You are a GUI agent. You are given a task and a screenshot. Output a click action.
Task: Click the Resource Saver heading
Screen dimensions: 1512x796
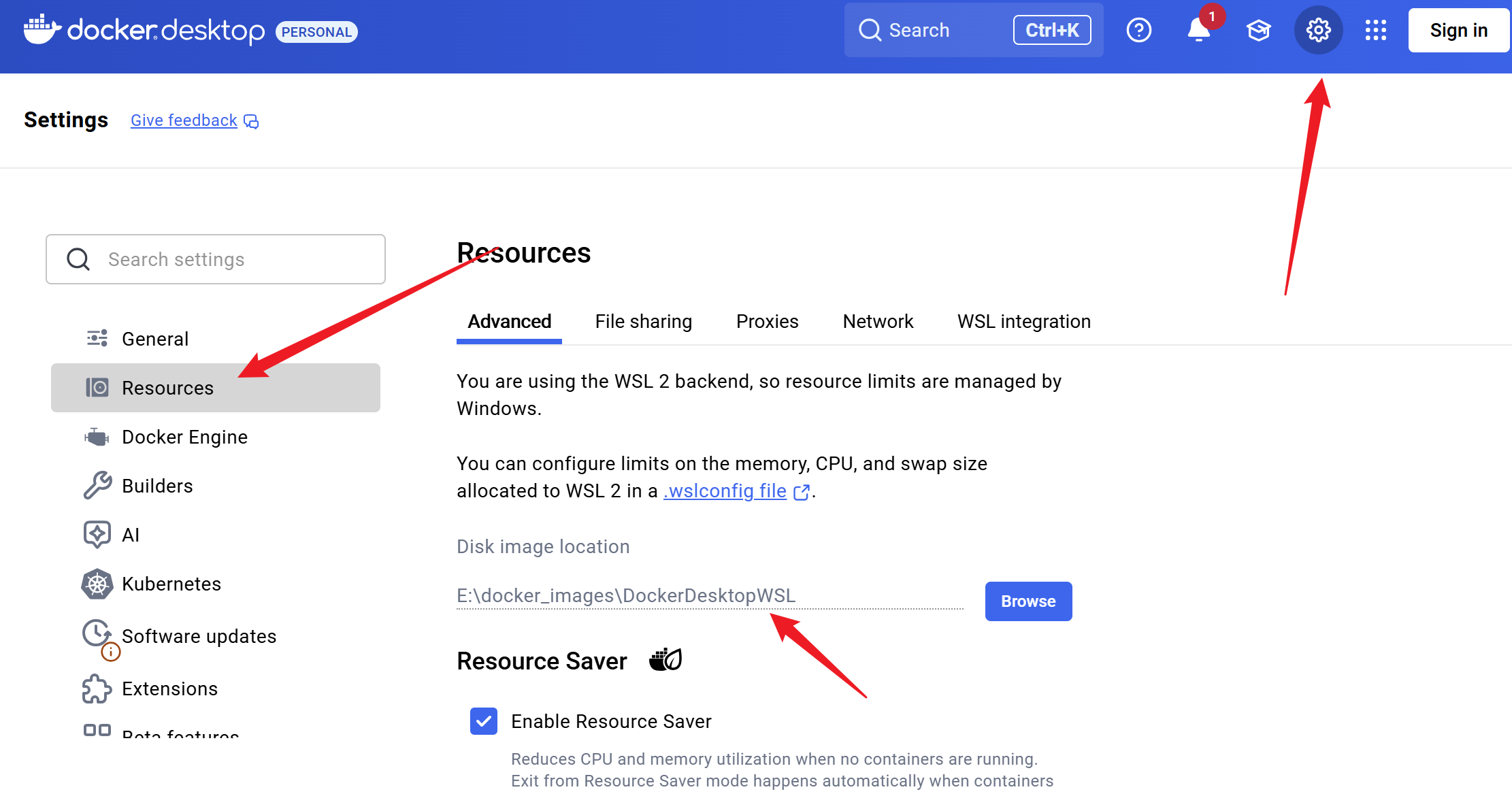pos(542,661)
